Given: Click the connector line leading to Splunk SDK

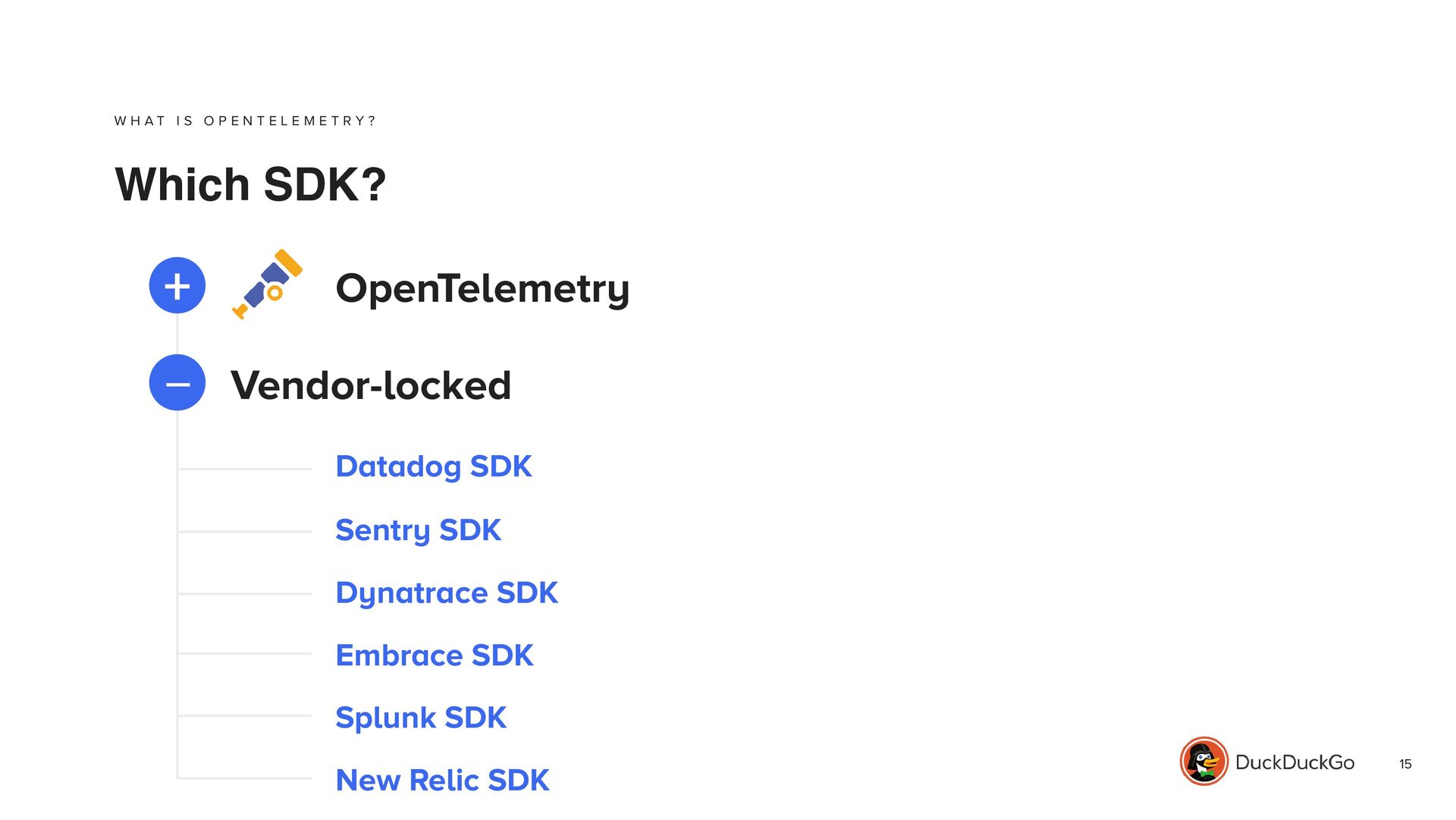Looking at the screenshot, I should point(245,715).
